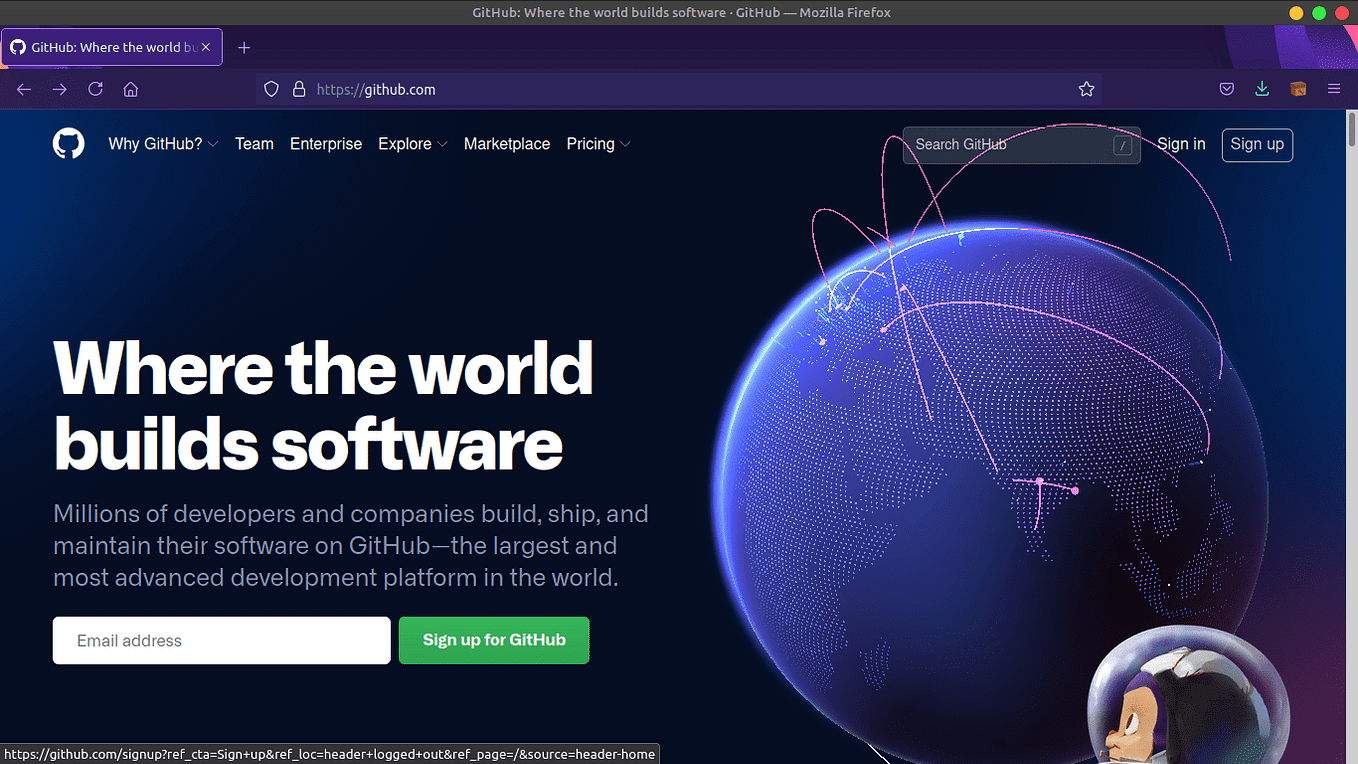View site security via the padlock icon
The width and height of the screenshot is (1358, 764).
298,89
